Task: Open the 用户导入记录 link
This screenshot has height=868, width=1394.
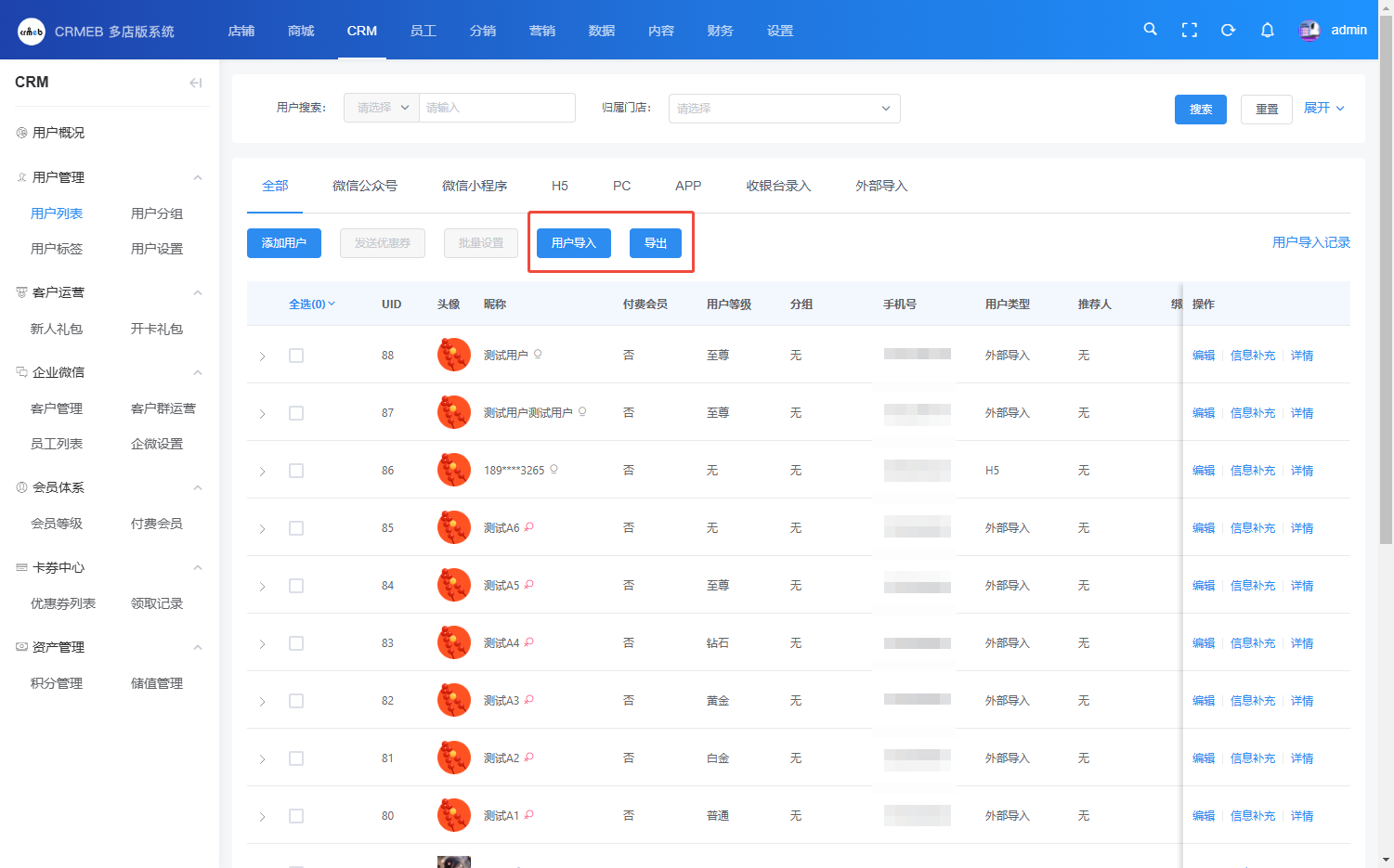Action: coord(1310,242)
